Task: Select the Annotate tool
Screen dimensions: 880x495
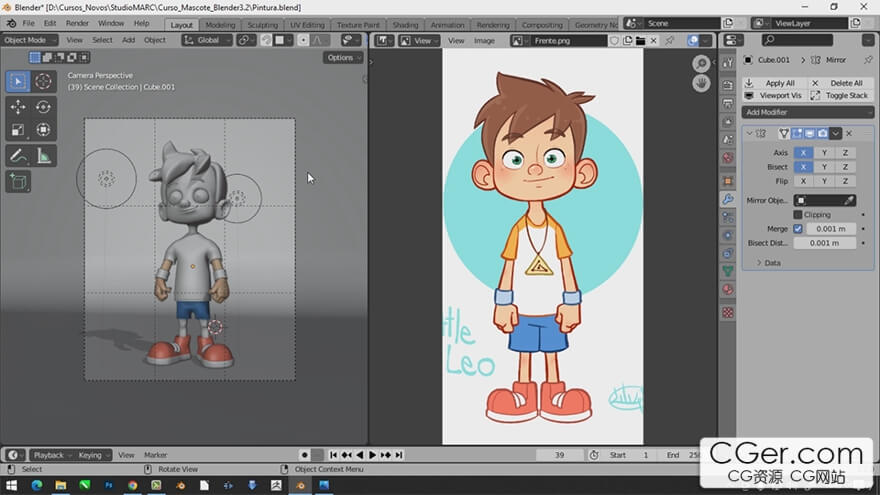Action: coord(18,155)
